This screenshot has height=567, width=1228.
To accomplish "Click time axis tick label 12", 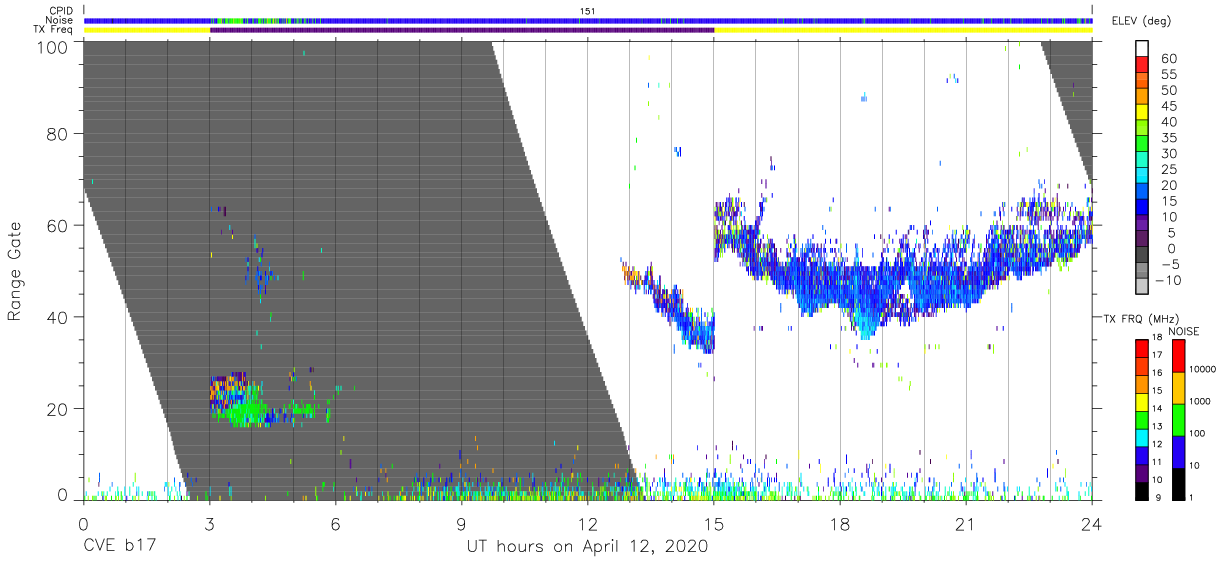I will 588,524.
